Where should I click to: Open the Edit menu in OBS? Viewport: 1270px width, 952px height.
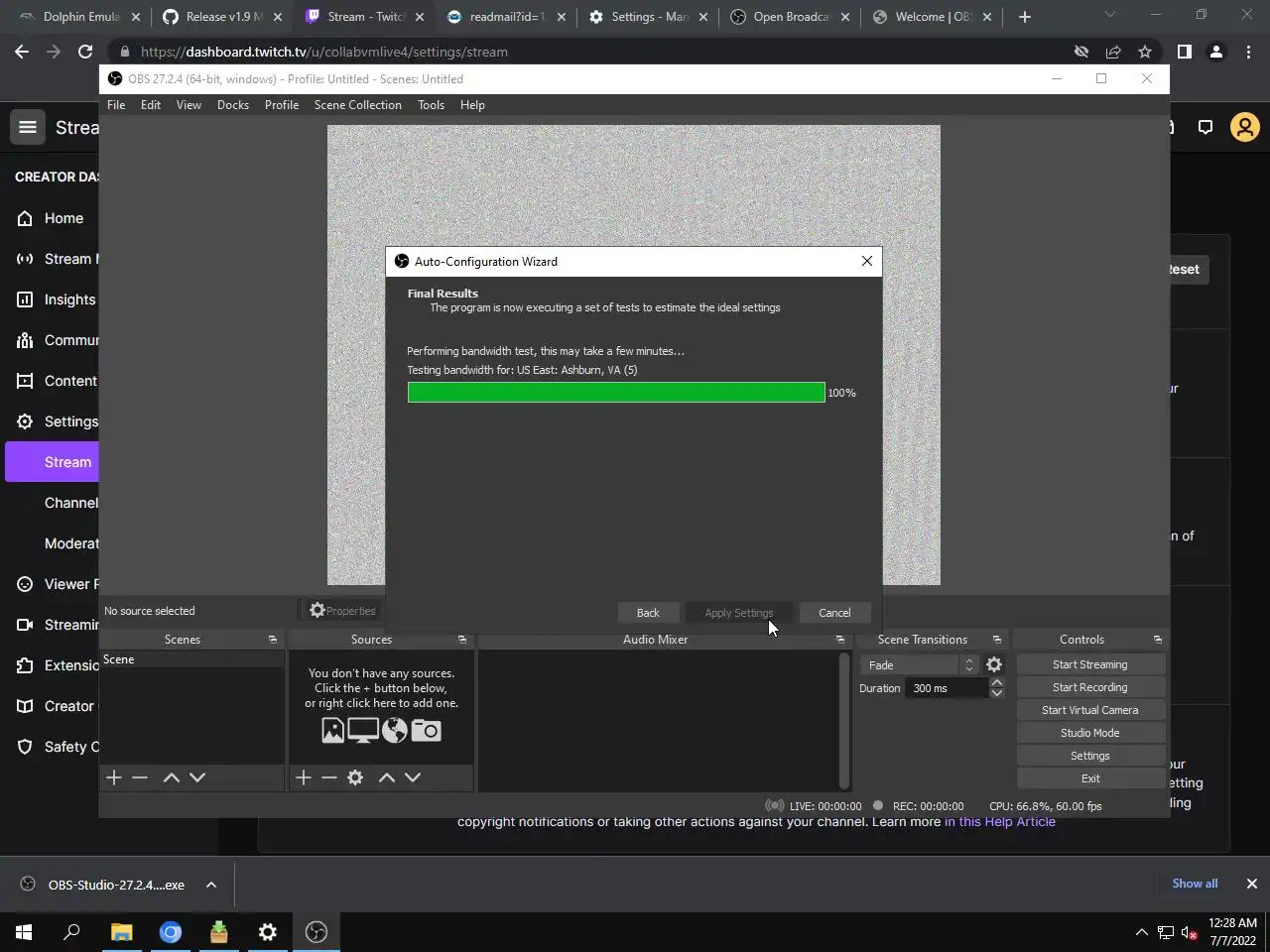pyautogui.click(x=151, y=105)
